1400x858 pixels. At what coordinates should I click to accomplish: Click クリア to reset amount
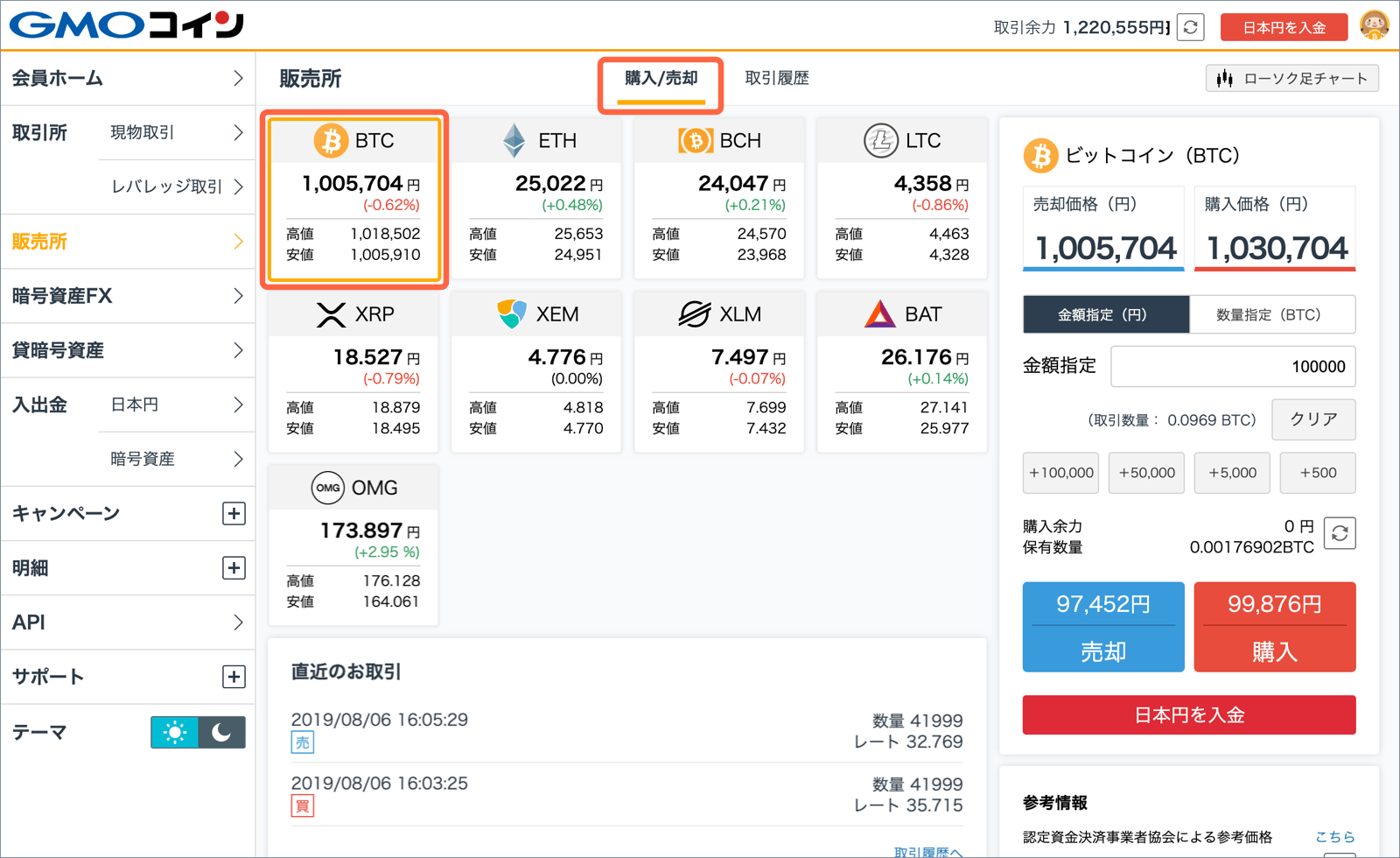(1313, 419)
